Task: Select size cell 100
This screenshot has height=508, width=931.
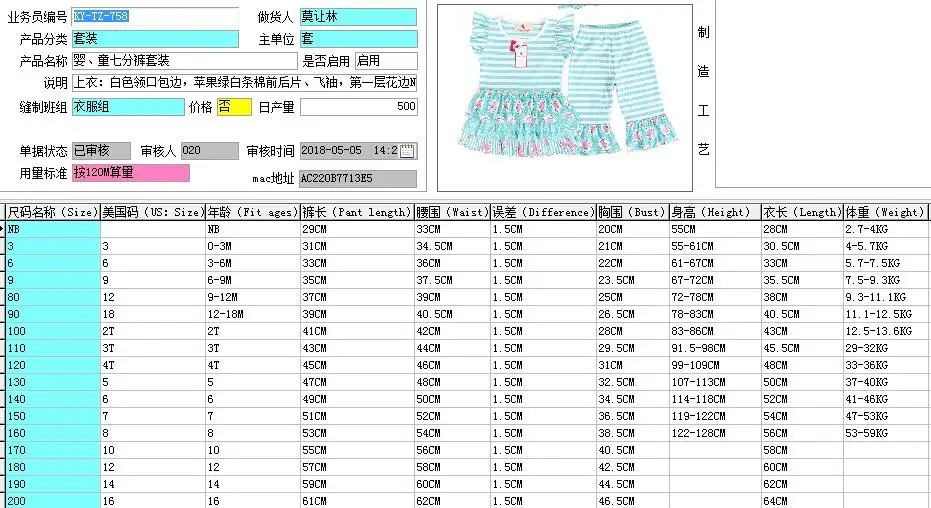Action: click(53, 331)
